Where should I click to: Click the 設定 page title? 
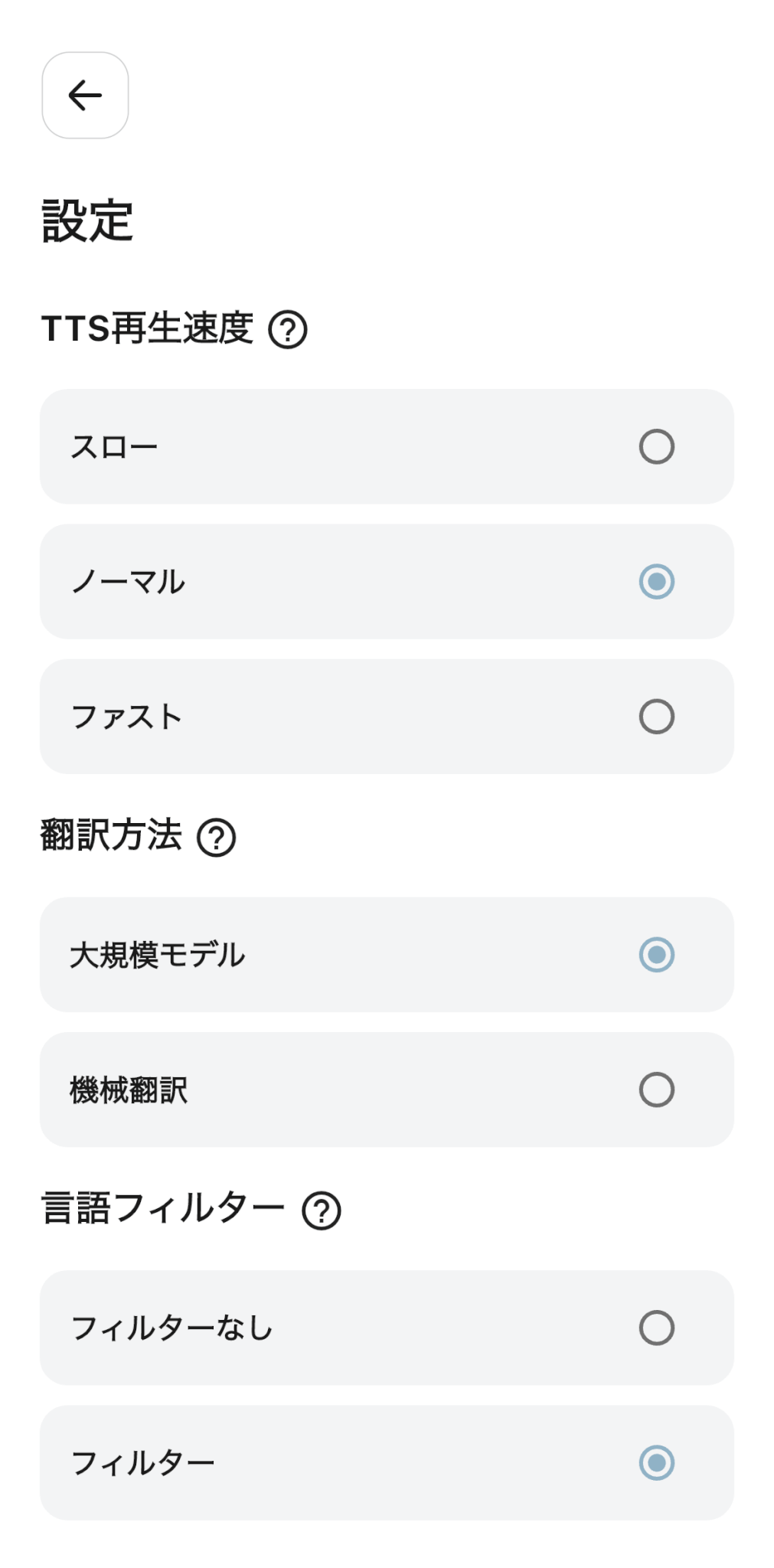coord(87,221)
